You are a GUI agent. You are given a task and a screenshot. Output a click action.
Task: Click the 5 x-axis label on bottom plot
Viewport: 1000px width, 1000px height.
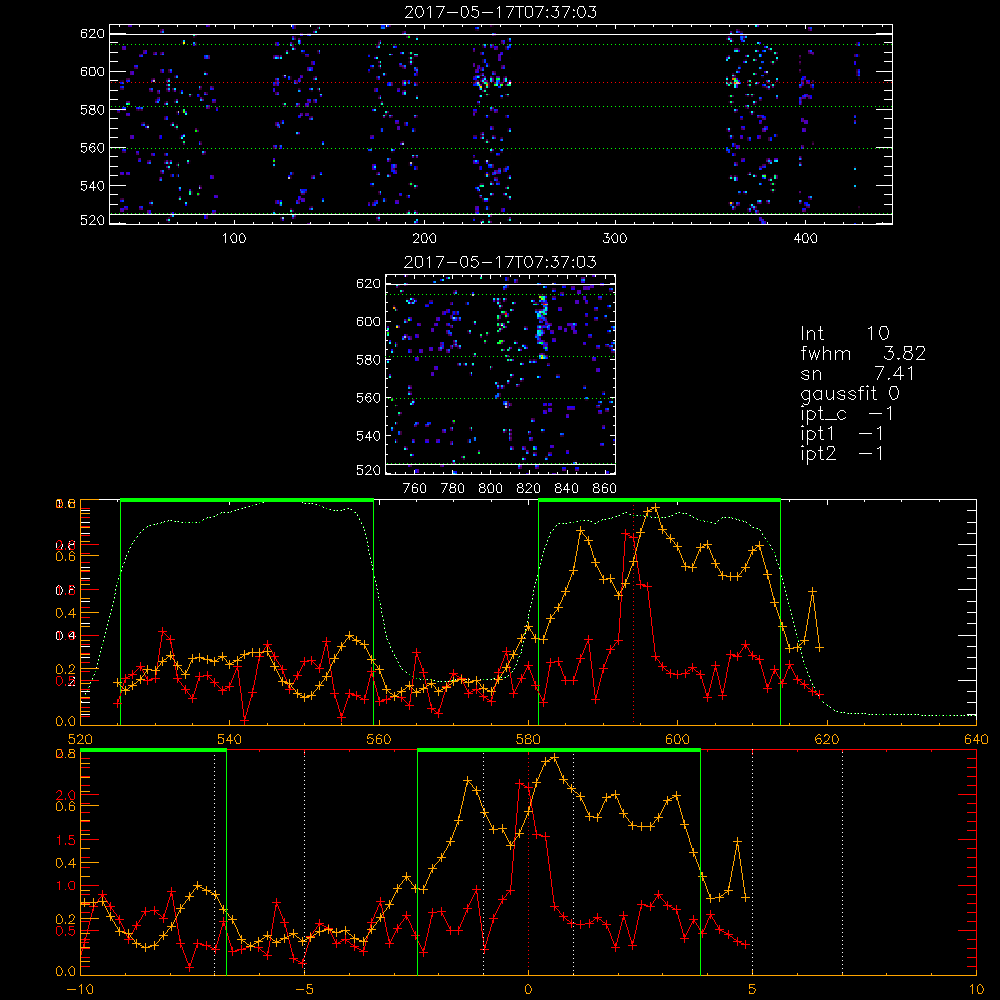point(753,990)
